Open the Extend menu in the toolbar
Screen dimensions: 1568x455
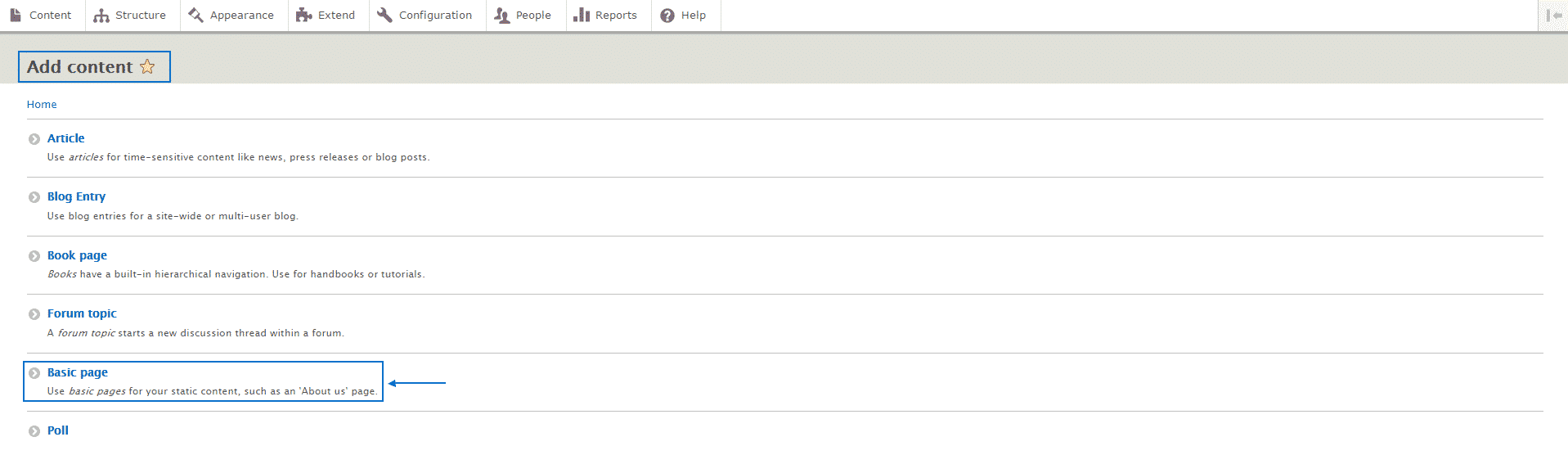[x=327, y=16]
